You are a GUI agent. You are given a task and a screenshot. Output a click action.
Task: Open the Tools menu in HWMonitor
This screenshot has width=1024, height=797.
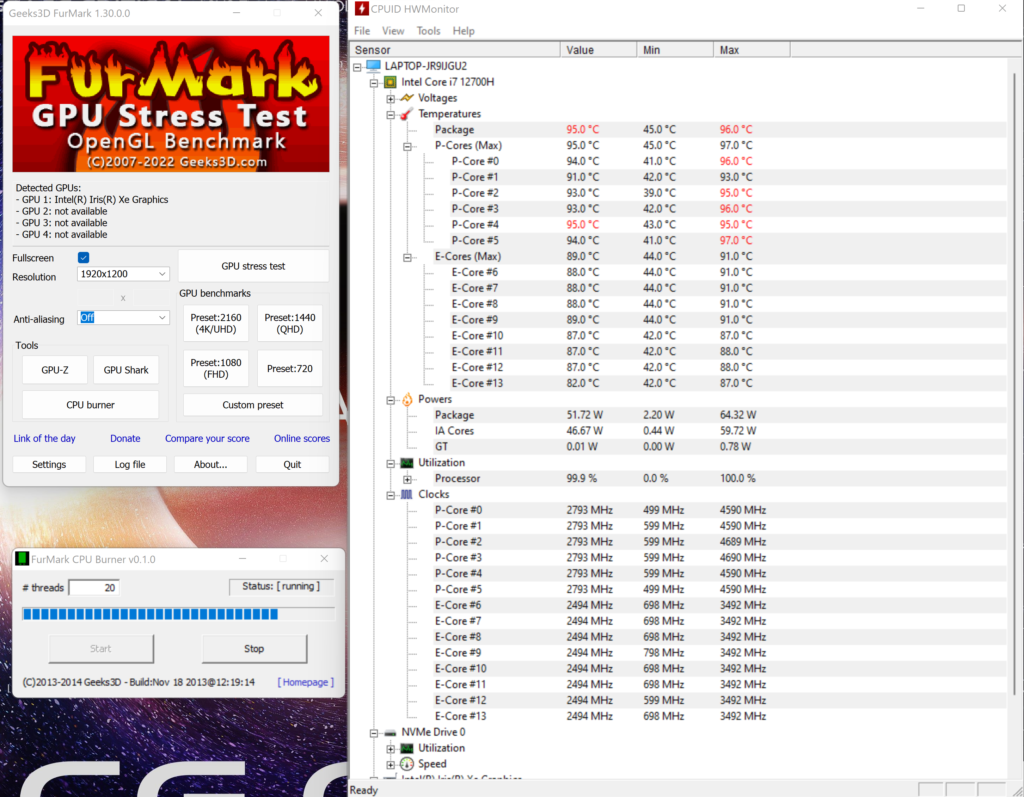(x=428, y=30)
